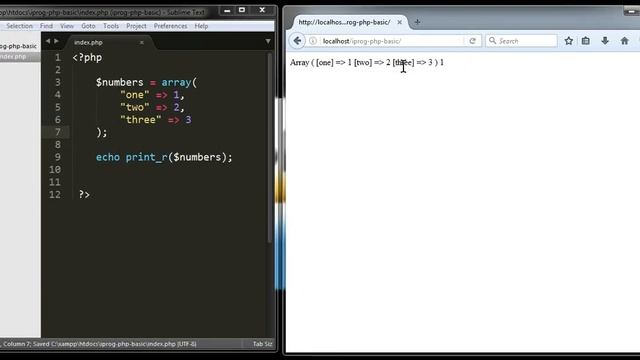Open the View menu in Sublime Text

pyautogui.click(x=67, y=26)
